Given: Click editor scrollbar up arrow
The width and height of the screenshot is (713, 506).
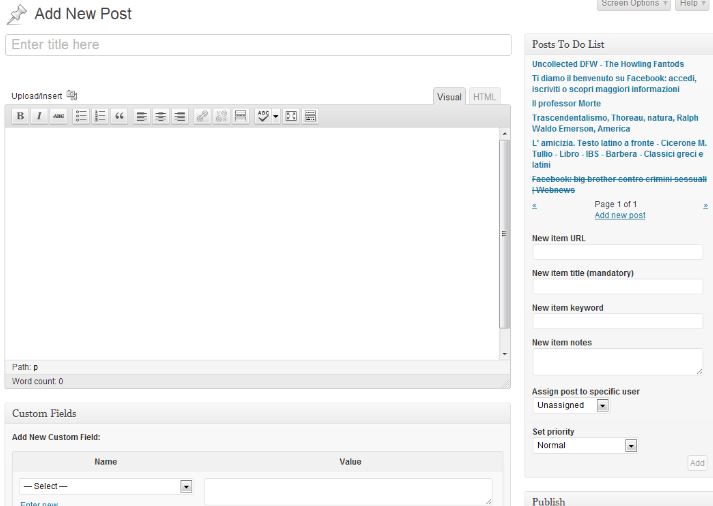Looking at the screenshot, I should (x=504, y=134).
